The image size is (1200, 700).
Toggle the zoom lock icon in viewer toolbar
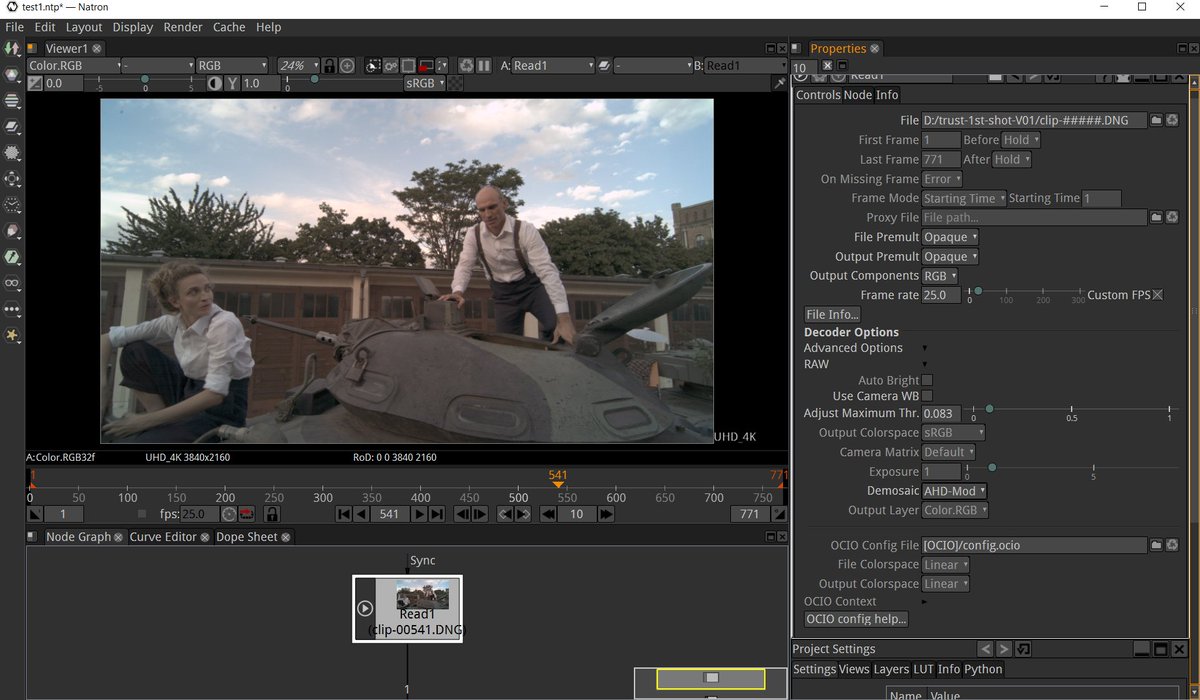tap(328, 64)
